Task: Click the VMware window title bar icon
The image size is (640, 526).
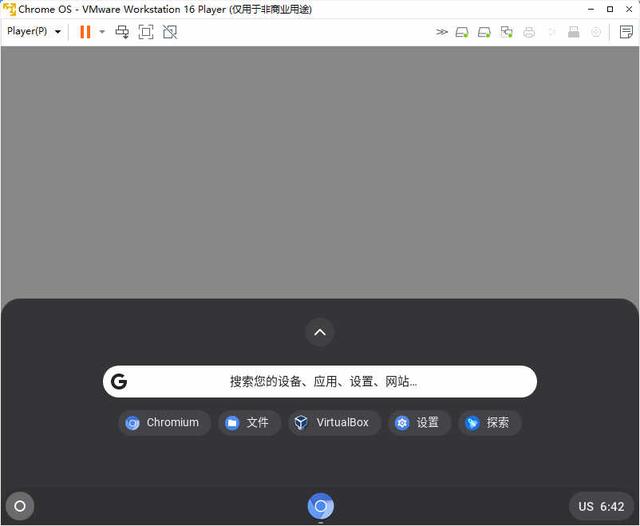Action: [9, 9]
